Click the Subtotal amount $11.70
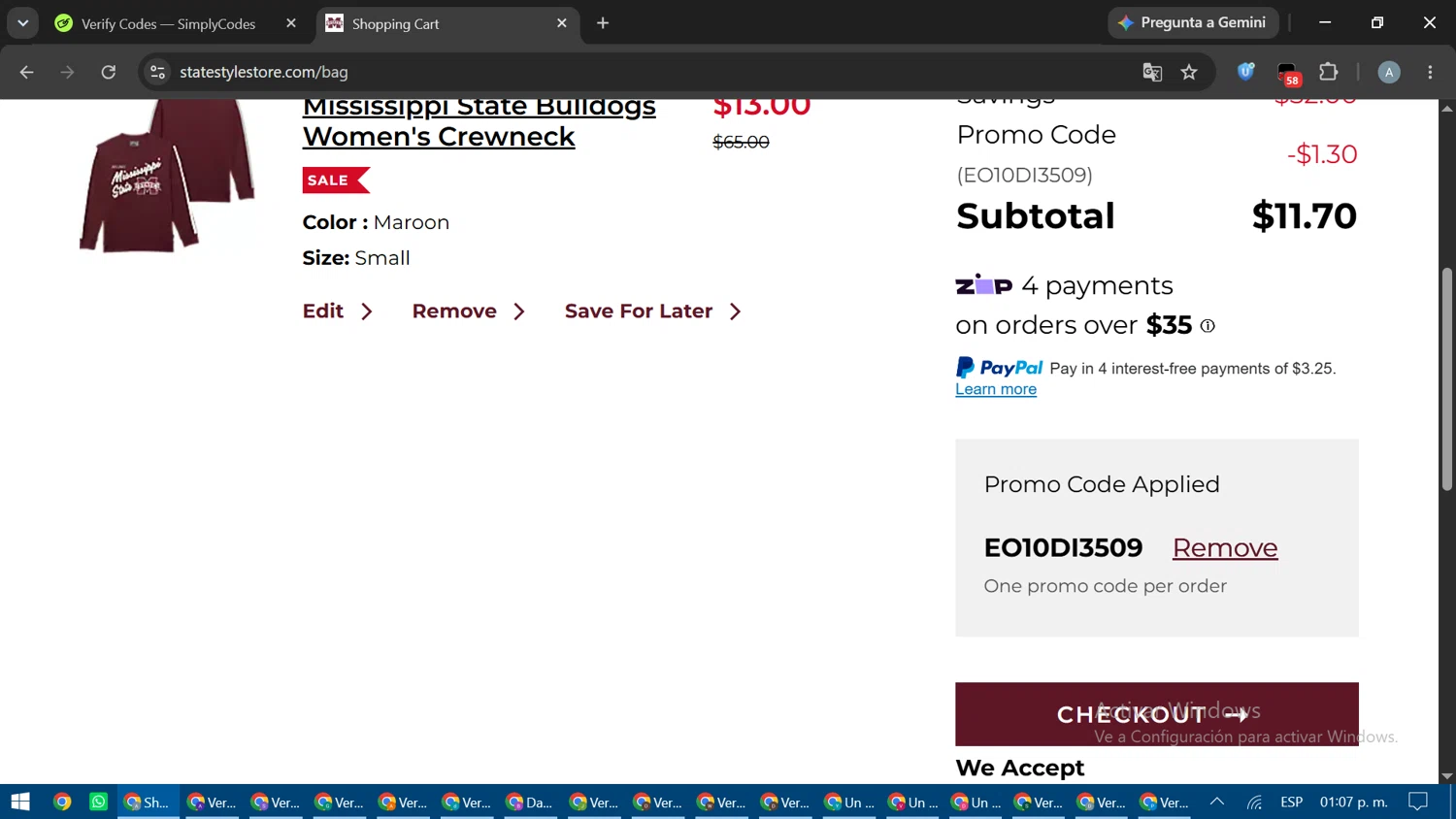Image resolution: width=1456 pixels, height=819 pixels. coord(1304,215)
